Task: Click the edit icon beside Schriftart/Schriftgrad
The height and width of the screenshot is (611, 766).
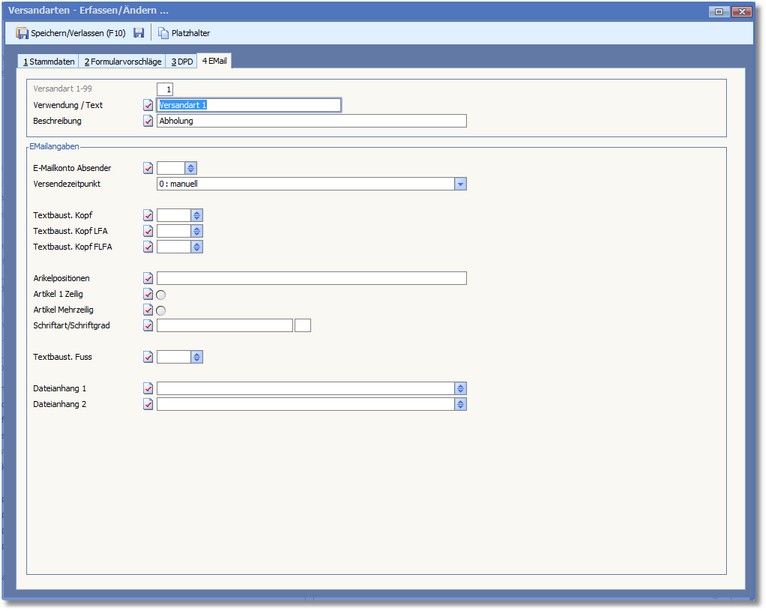Action: tap(149, 325)
